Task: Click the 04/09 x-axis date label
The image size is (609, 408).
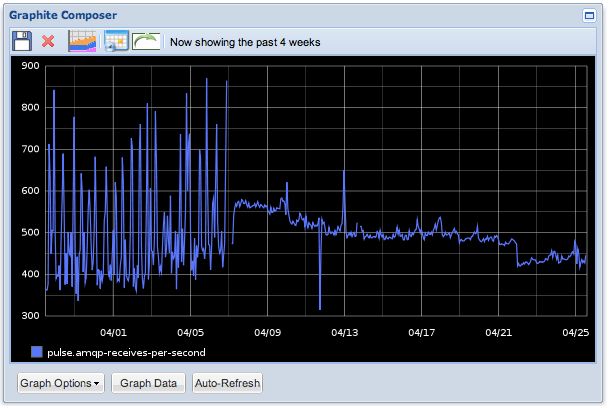Action: click(268, 333)
